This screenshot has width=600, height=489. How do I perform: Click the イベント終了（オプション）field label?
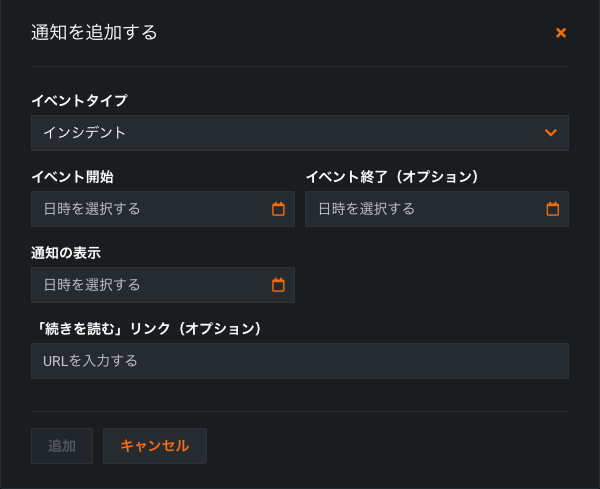pyautogui.click(x=392, y=177)
